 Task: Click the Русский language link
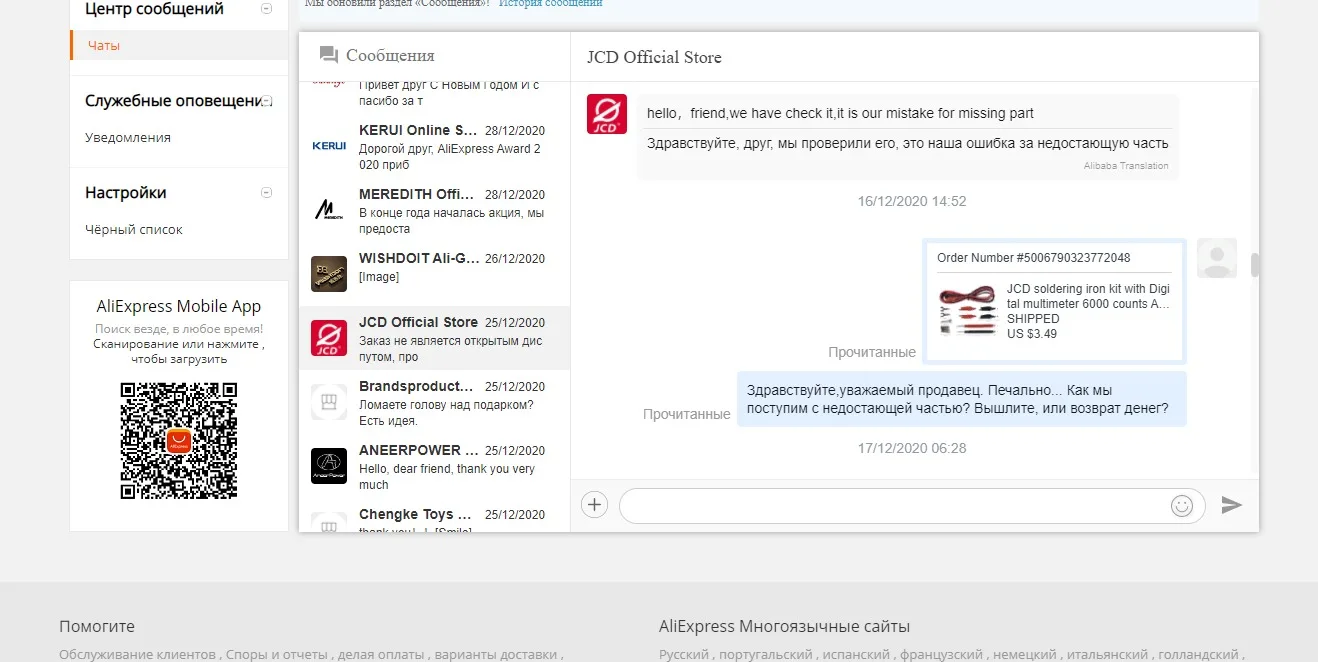point(685,655)
